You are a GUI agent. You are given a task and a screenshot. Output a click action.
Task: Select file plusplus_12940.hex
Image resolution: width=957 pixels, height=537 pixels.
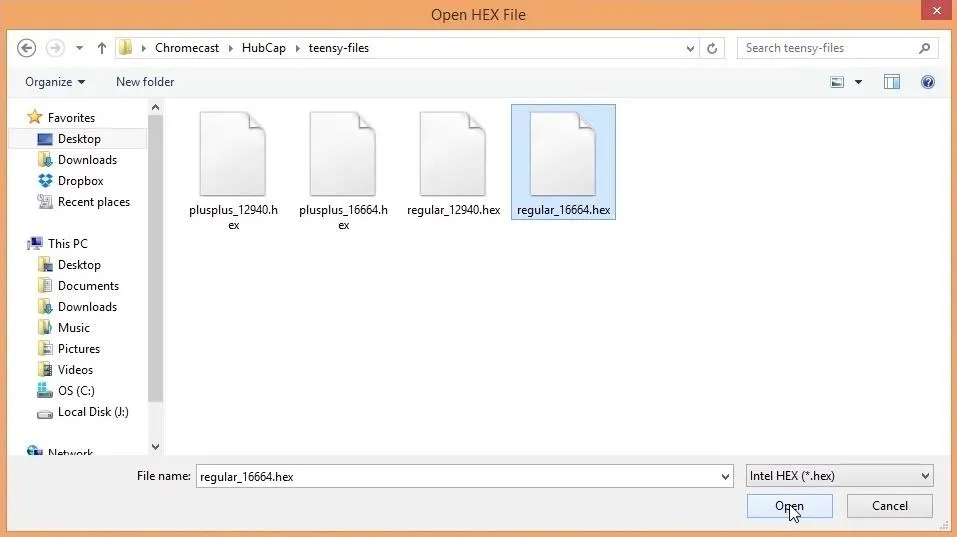[x=233, y=168]
